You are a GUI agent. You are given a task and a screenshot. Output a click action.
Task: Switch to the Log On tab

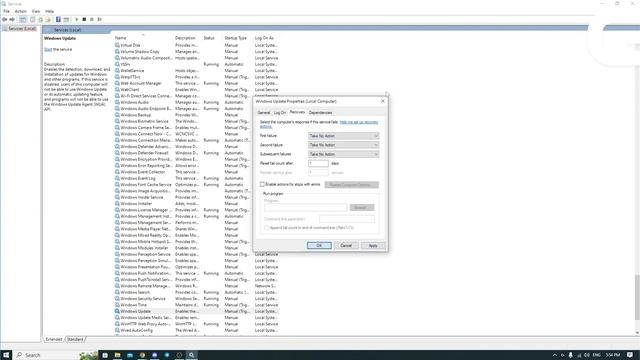[x=280, y=113]
